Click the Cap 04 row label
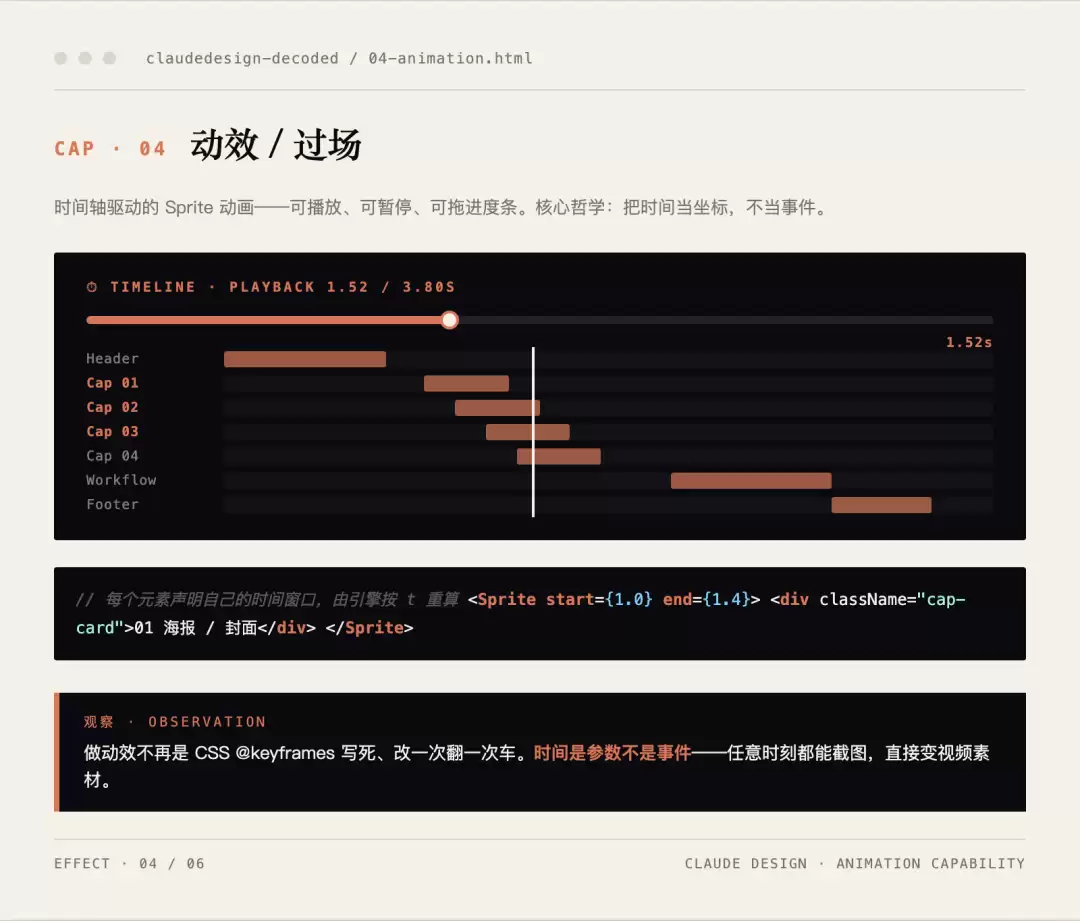Image resolution: width=1080 pixels, height=921 pixels. pos(112,455)
